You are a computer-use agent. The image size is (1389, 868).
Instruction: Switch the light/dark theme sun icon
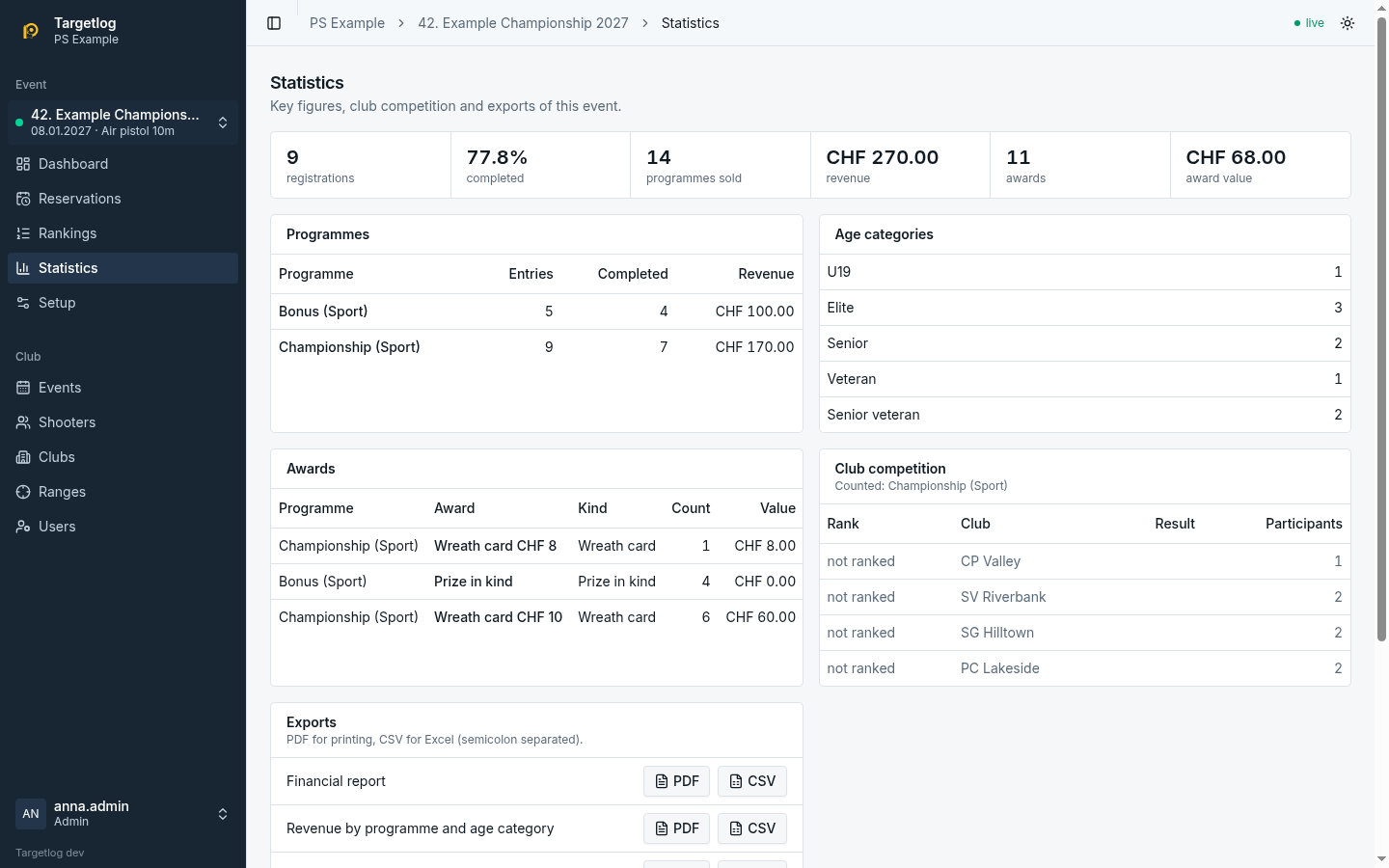(x=1348, y=23)
